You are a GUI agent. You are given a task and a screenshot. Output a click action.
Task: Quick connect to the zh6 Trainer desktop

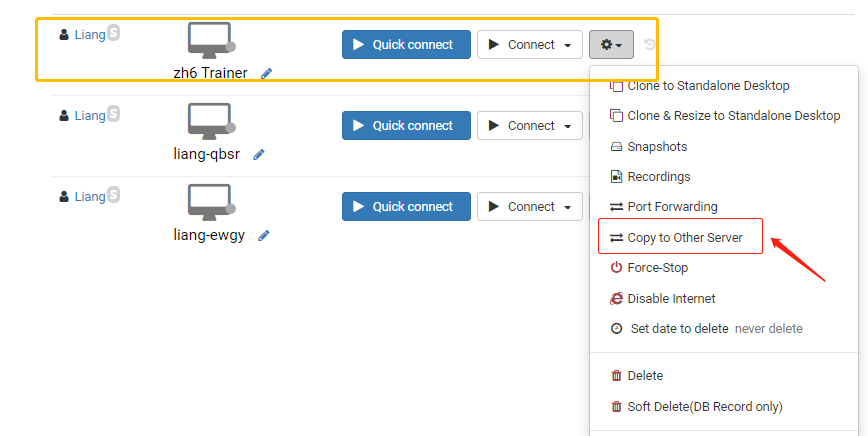(406, 45)
